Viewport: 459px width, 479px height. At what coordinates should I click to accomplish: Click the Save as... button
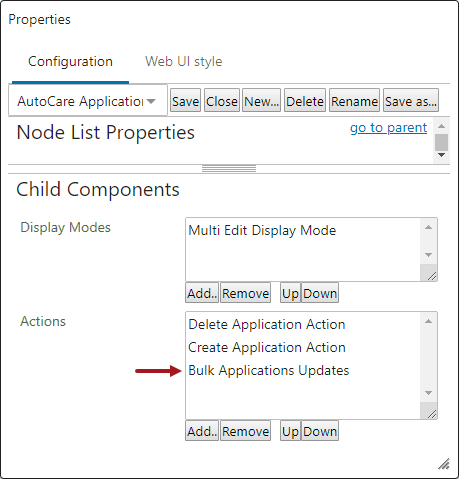coord(411,100)
